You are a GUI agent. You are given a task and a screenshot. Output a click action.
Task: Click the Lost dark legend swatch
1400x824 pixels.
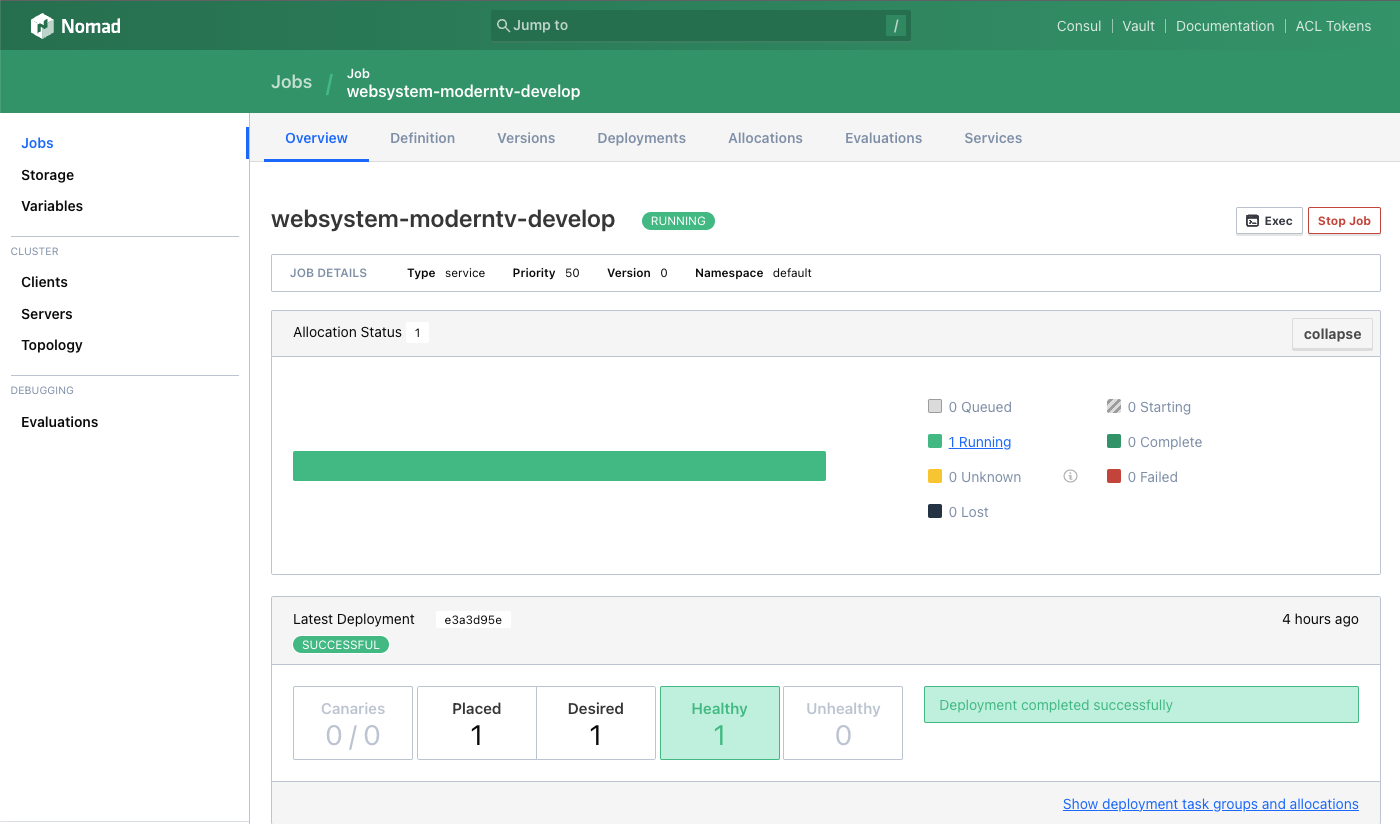pyautogui.click(x=935, y=511)
